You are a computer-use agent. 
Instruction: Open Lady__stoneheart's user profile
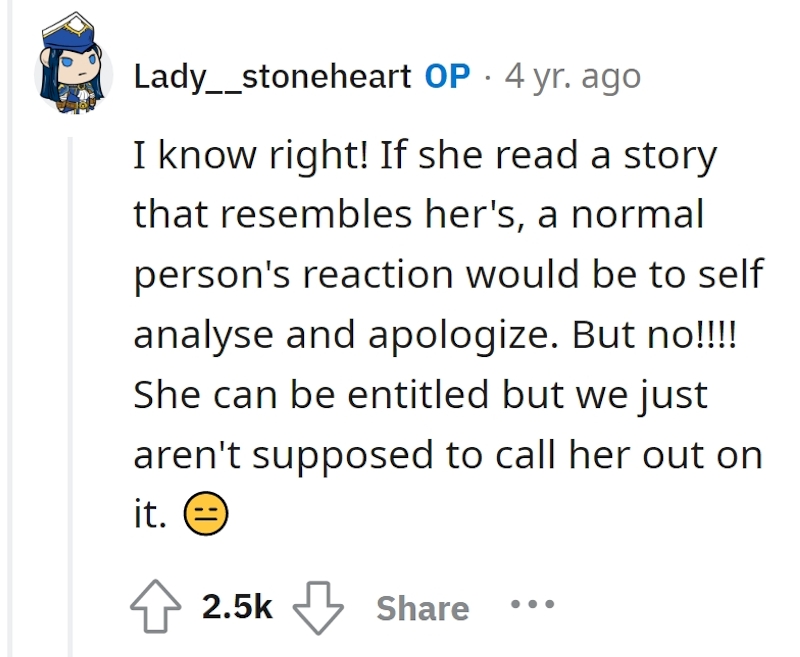[272, 78]
